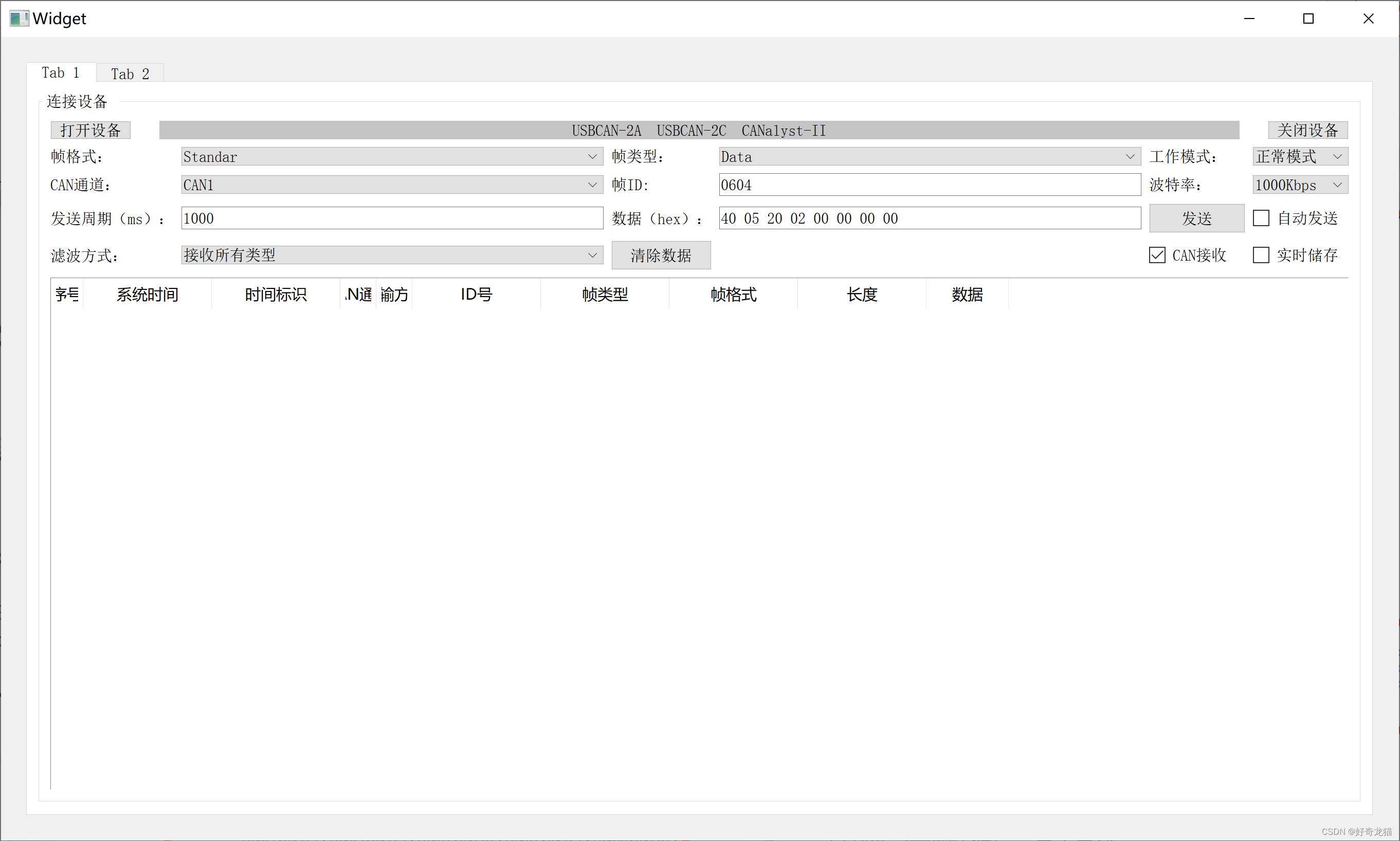This screenshot has height=841, width=1400.
Task: Enable the 实时储存 checkbox
Action: click(1261, 255)
